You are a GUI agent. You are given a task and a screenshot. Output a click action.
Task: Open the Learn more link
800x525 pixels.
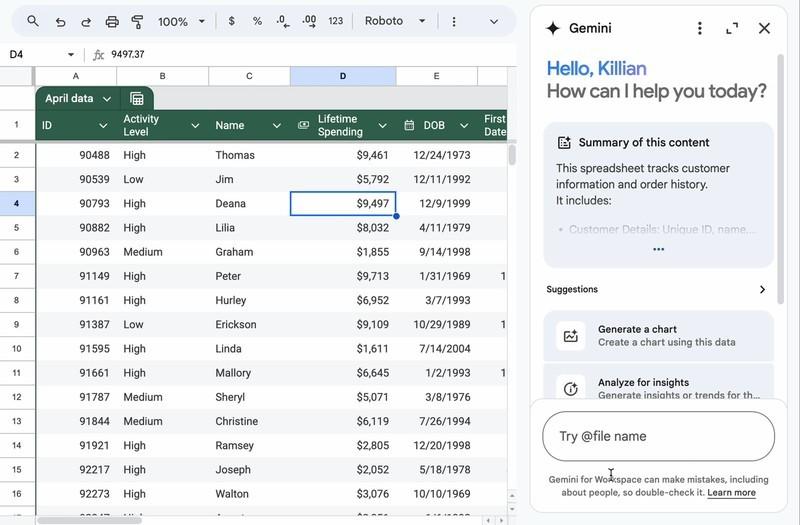(x=731, y=492)
